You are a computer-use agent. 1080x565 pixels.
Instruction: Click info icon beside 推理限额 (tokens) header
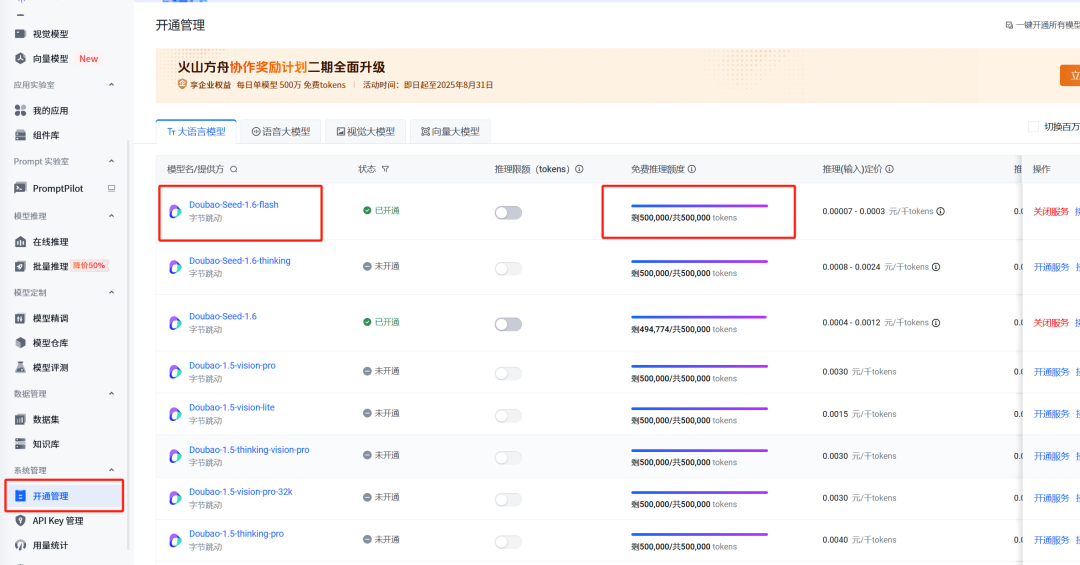point(579,170)
